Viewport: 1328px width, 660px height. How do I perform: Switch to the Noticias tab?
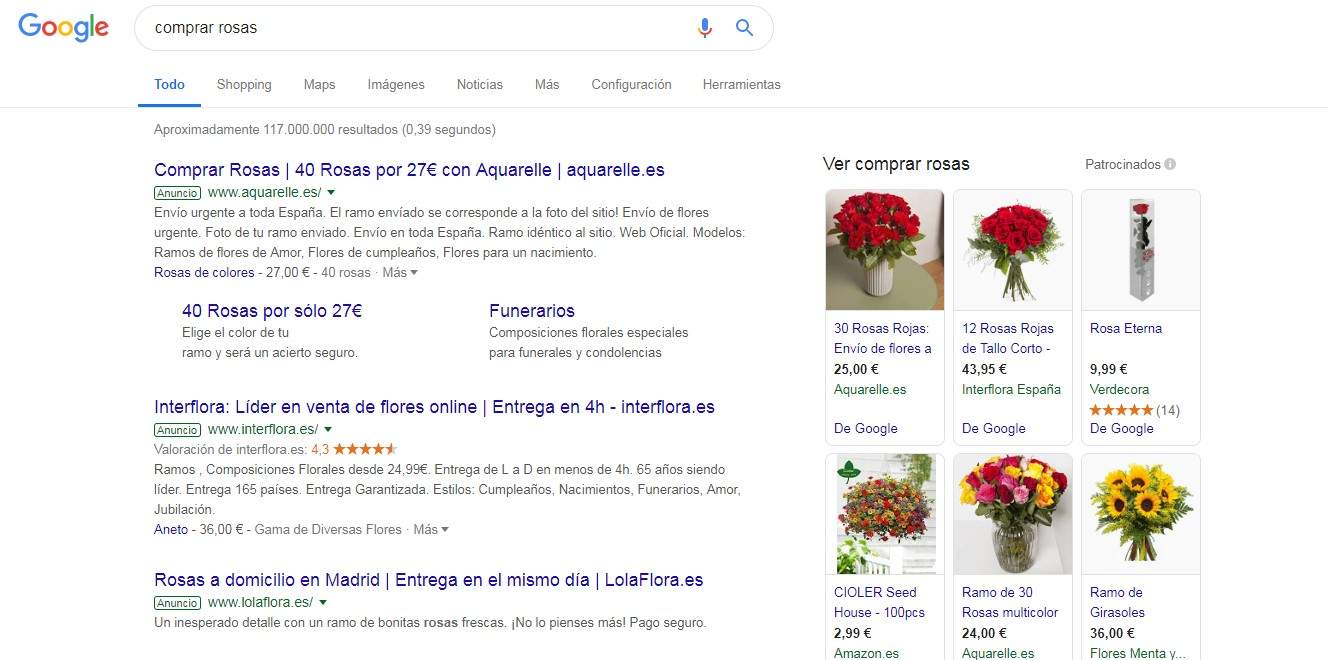(480, 85)
